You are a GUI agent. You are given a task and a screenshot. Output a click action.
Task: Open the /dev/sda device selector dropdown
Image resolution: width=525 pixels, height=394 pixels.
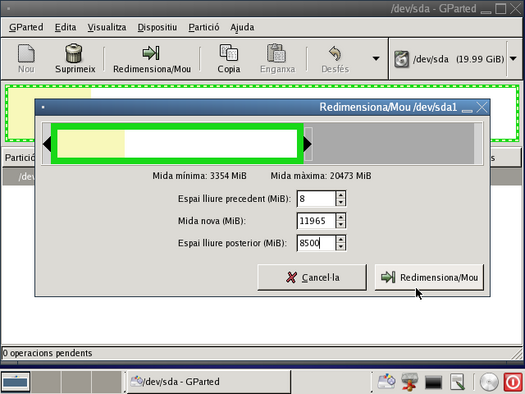(513, 59)
